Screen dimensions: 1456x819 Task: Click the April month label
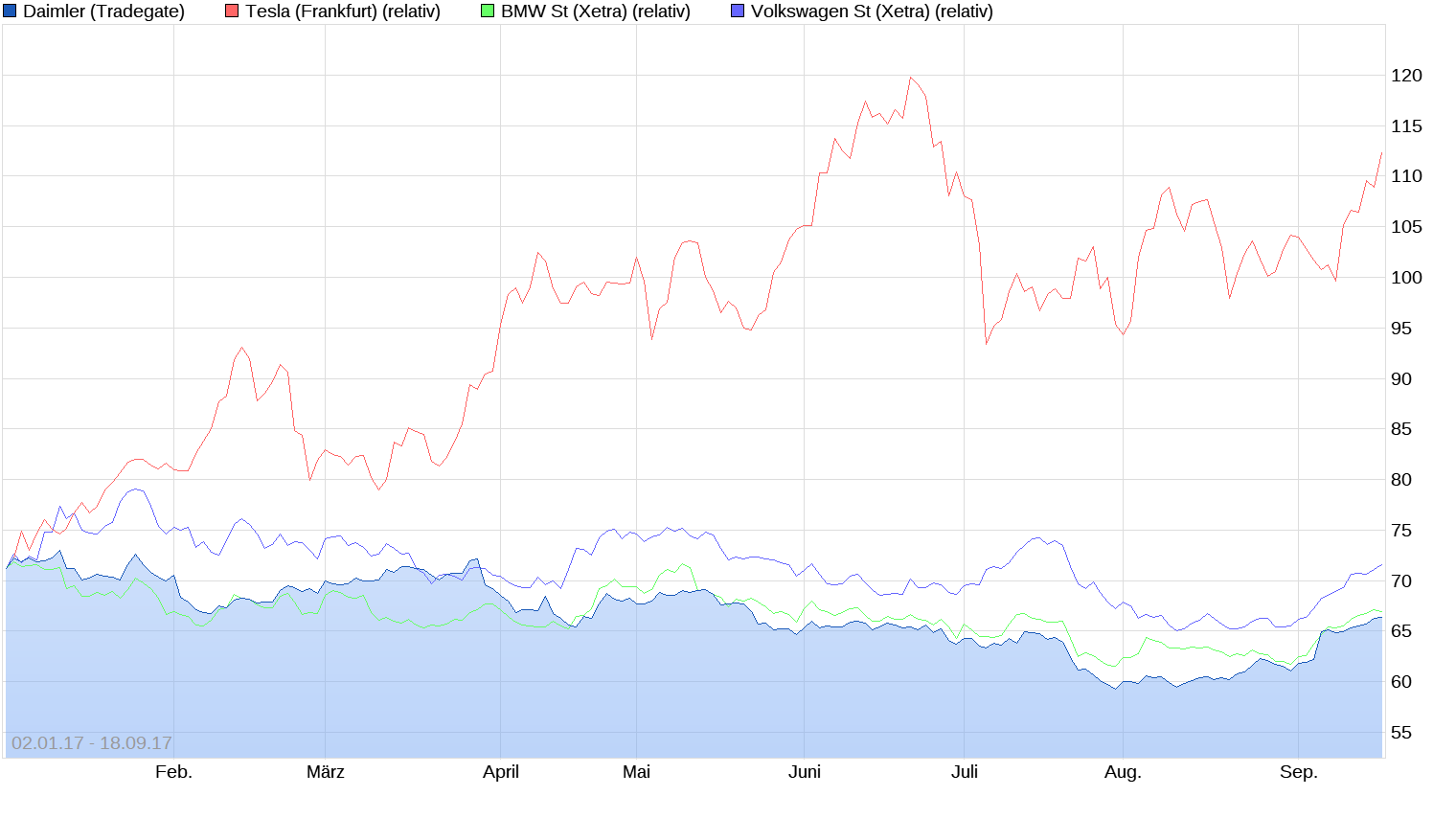(501, 772)
